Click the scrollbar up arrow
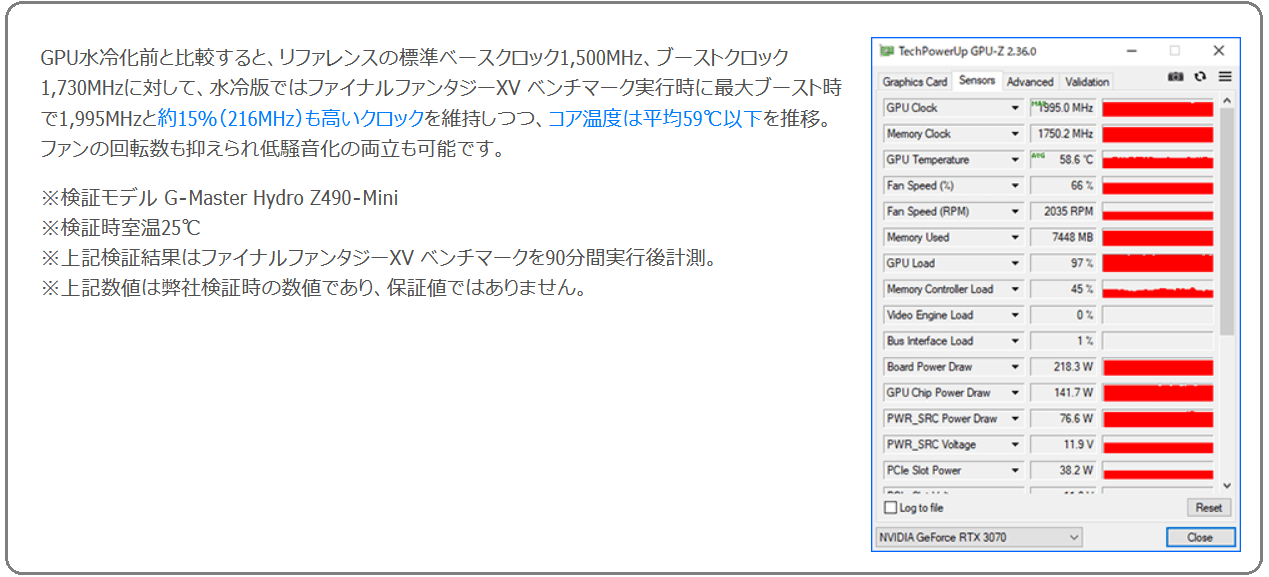This screenshot has height=577, width=1269. [1227, 100]
